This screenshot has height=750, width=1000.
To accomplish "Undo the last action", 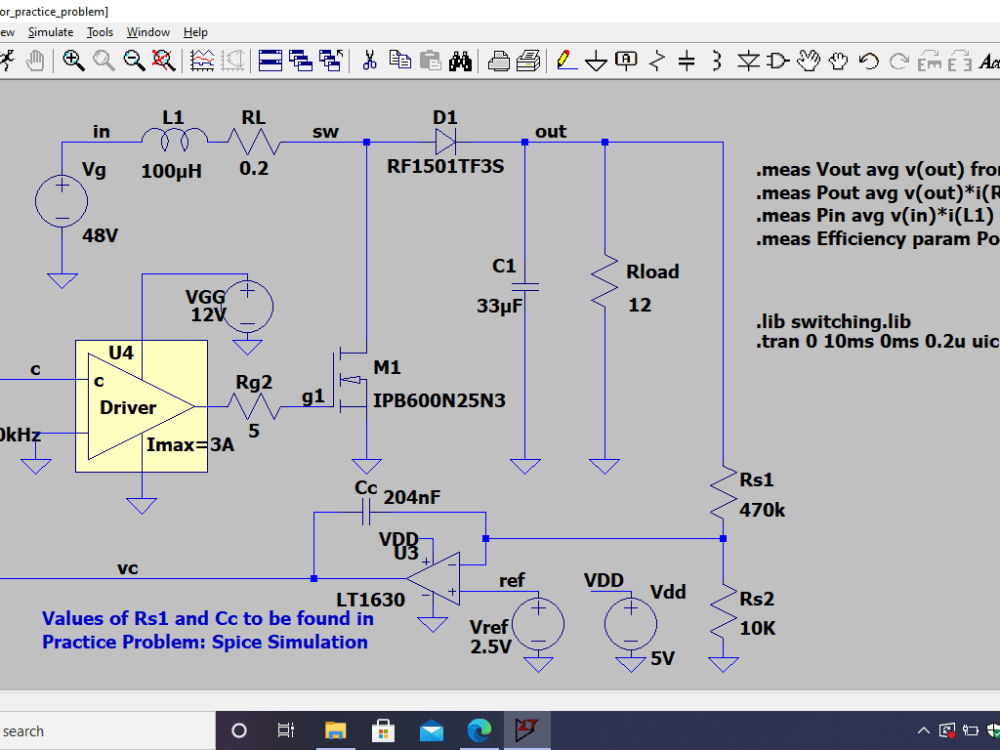I will (867, 60).
